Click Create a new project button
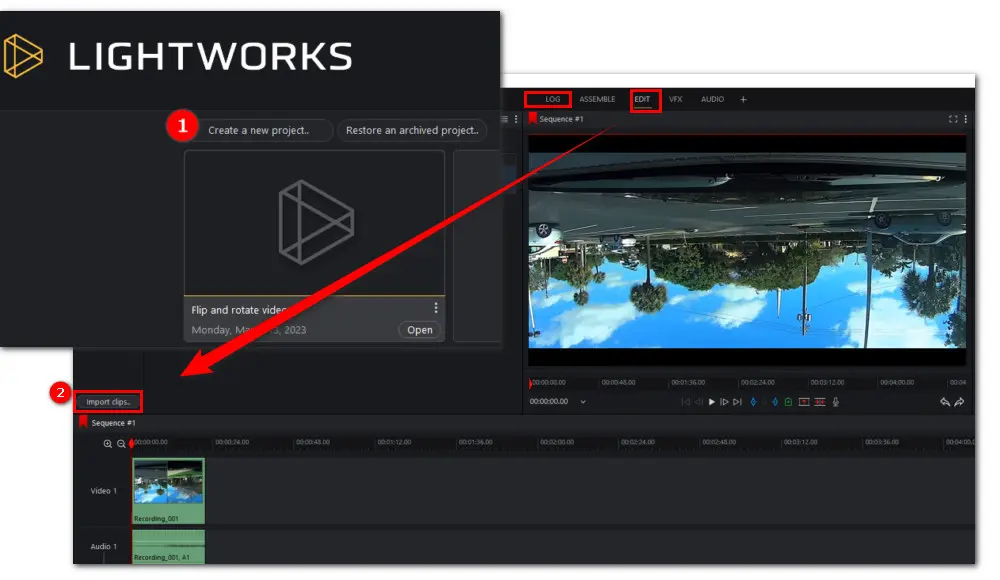Screen dimensions: 1000x580 coord(258,130)
